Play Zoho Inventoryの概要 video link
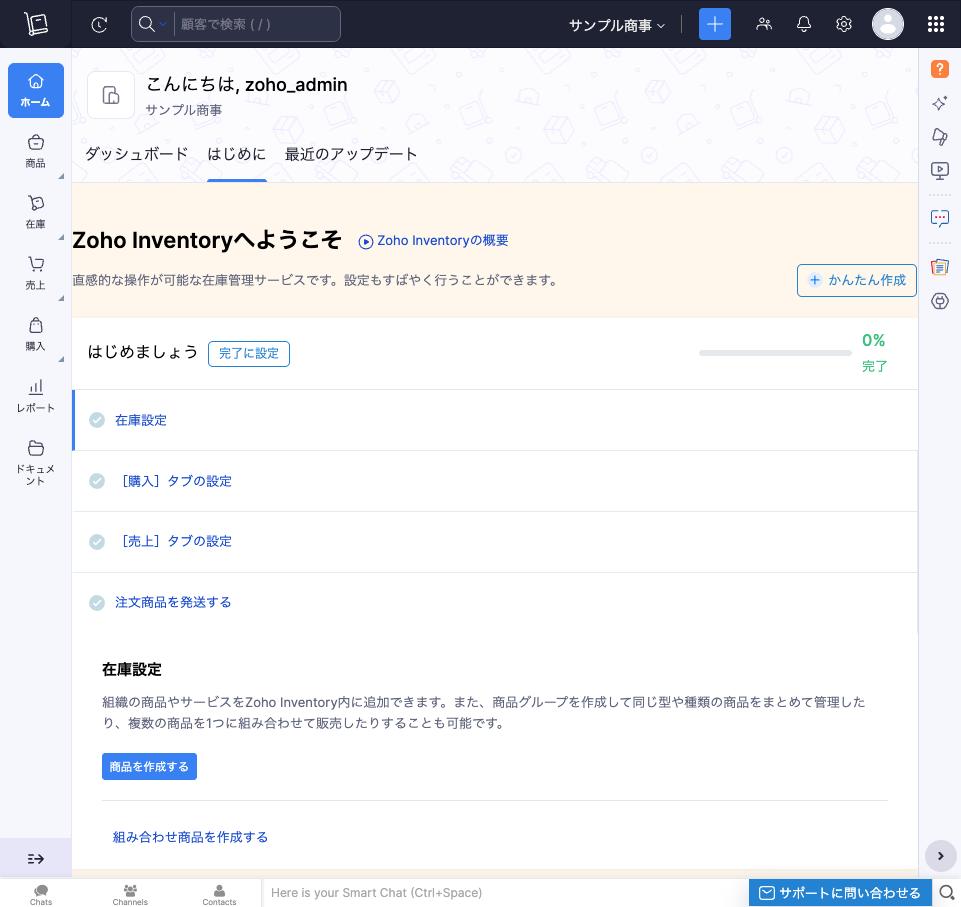Image resolution: width=961 pixels, height=907 pixels. click(x=433, y=241)
